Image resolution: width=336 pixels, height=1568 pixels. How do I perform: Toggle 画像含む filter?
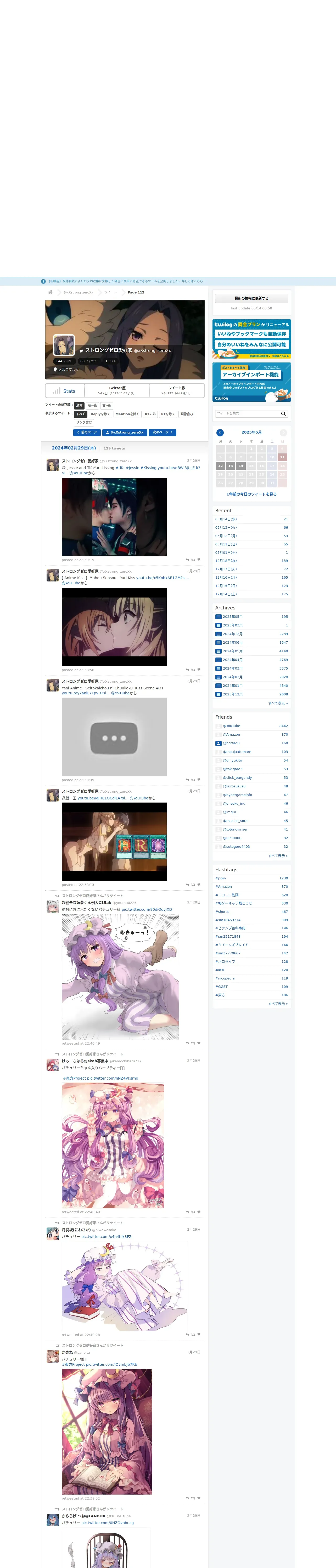coord(187,414)
